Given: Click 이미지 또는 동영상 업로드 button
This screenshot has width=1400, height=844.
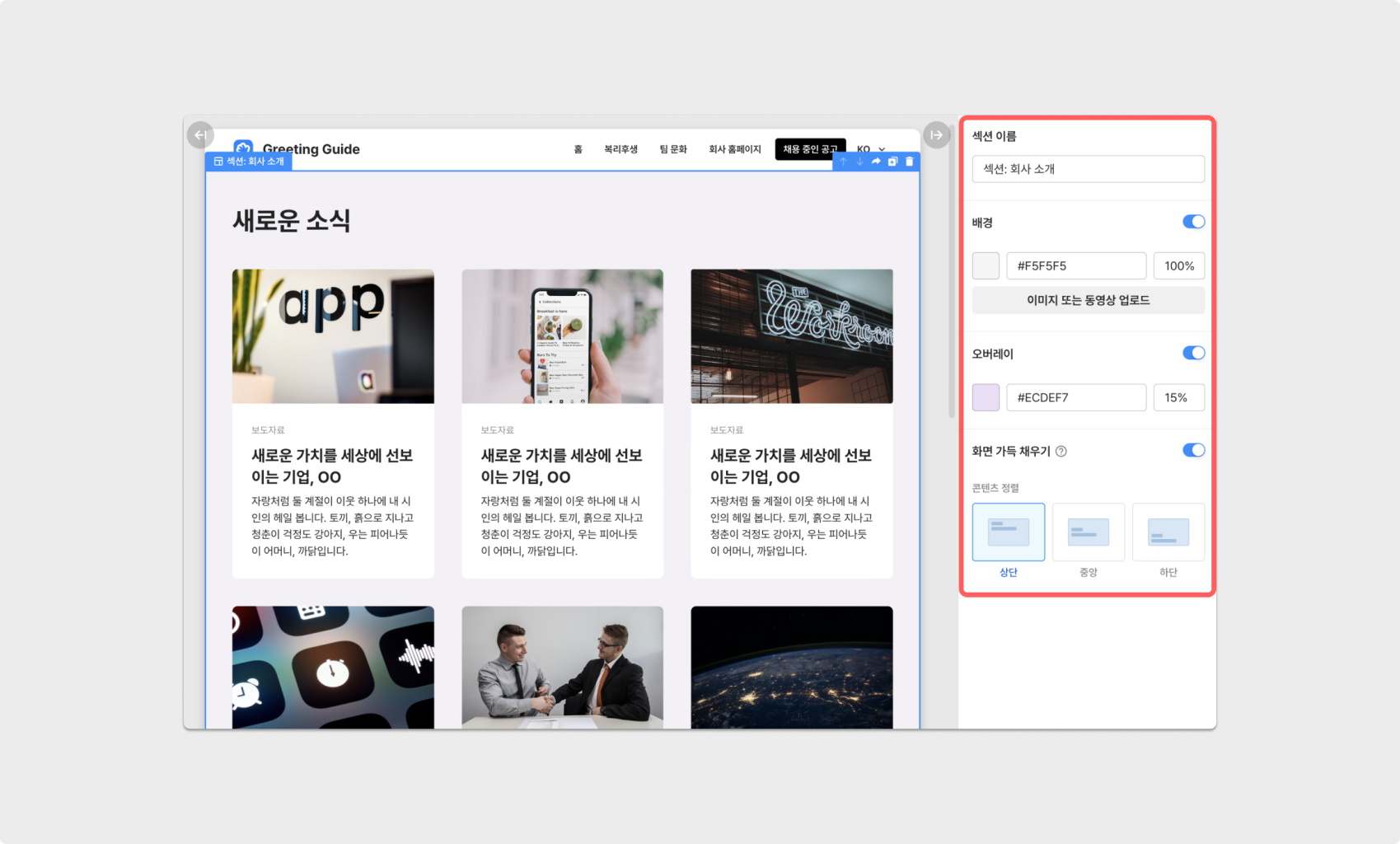Looking at the screenshot, I should point(1088,300).
